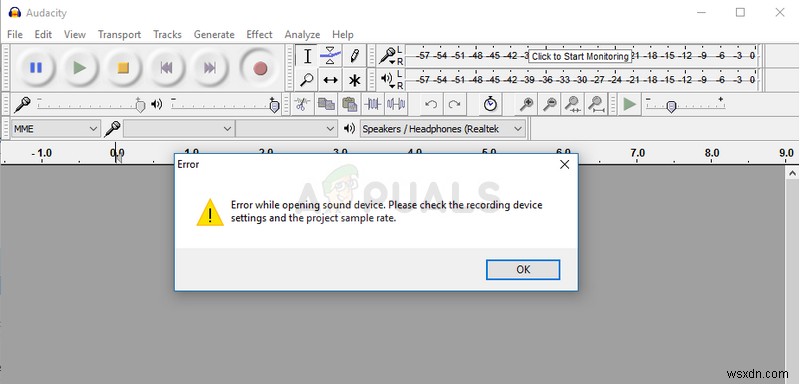Skip to end with forward button
Image resolution: width=800 pixels, height=384 pixels.
pyautogui.click(x=209, y=67)
